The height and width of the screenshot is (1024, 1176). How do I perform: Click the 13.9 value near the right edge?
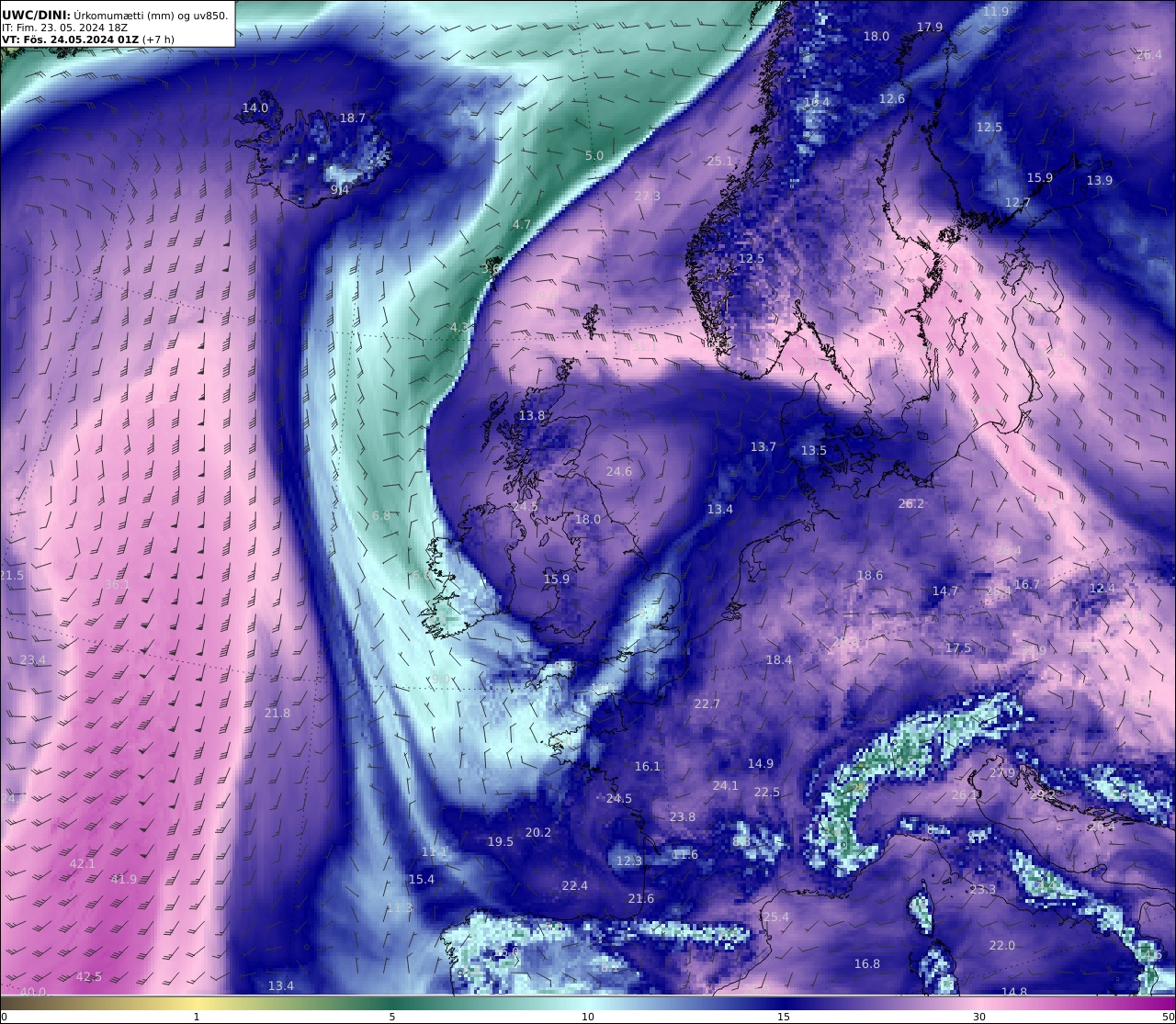[1100, 180]
